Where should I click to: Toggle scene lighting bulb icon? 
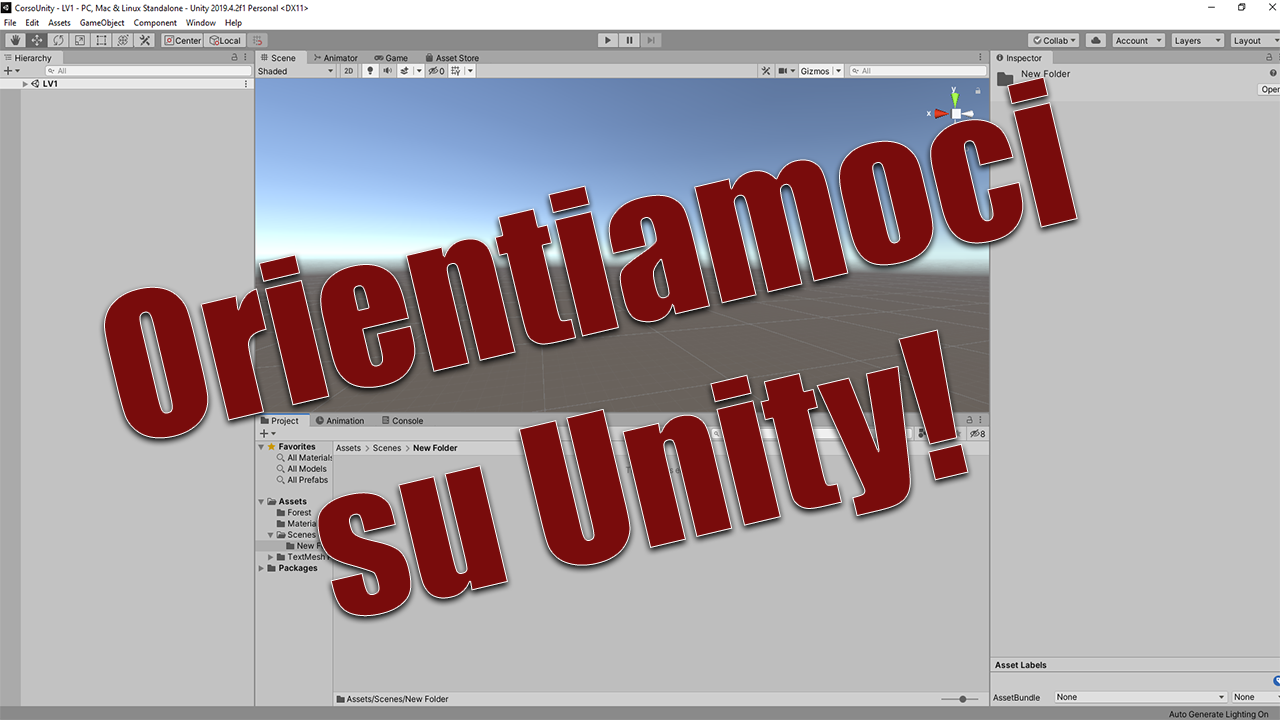point(370,71)
